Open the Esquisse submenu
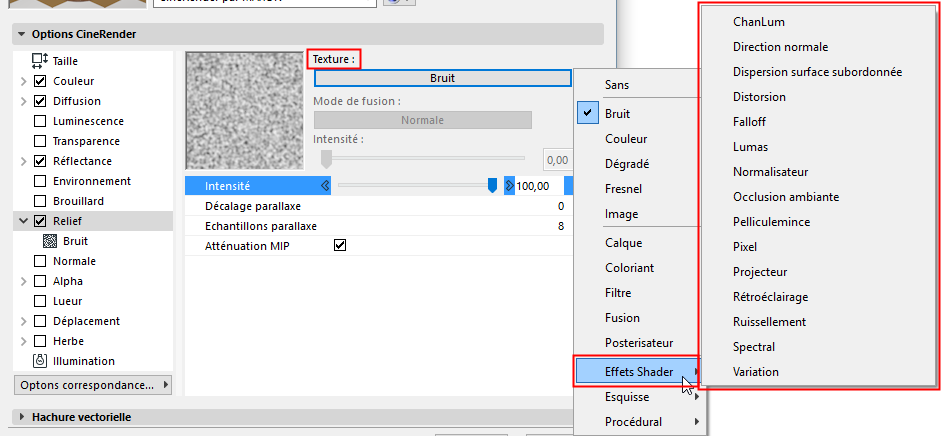The width and height of the screenshot is (941, 436). (x=639, y=397)
